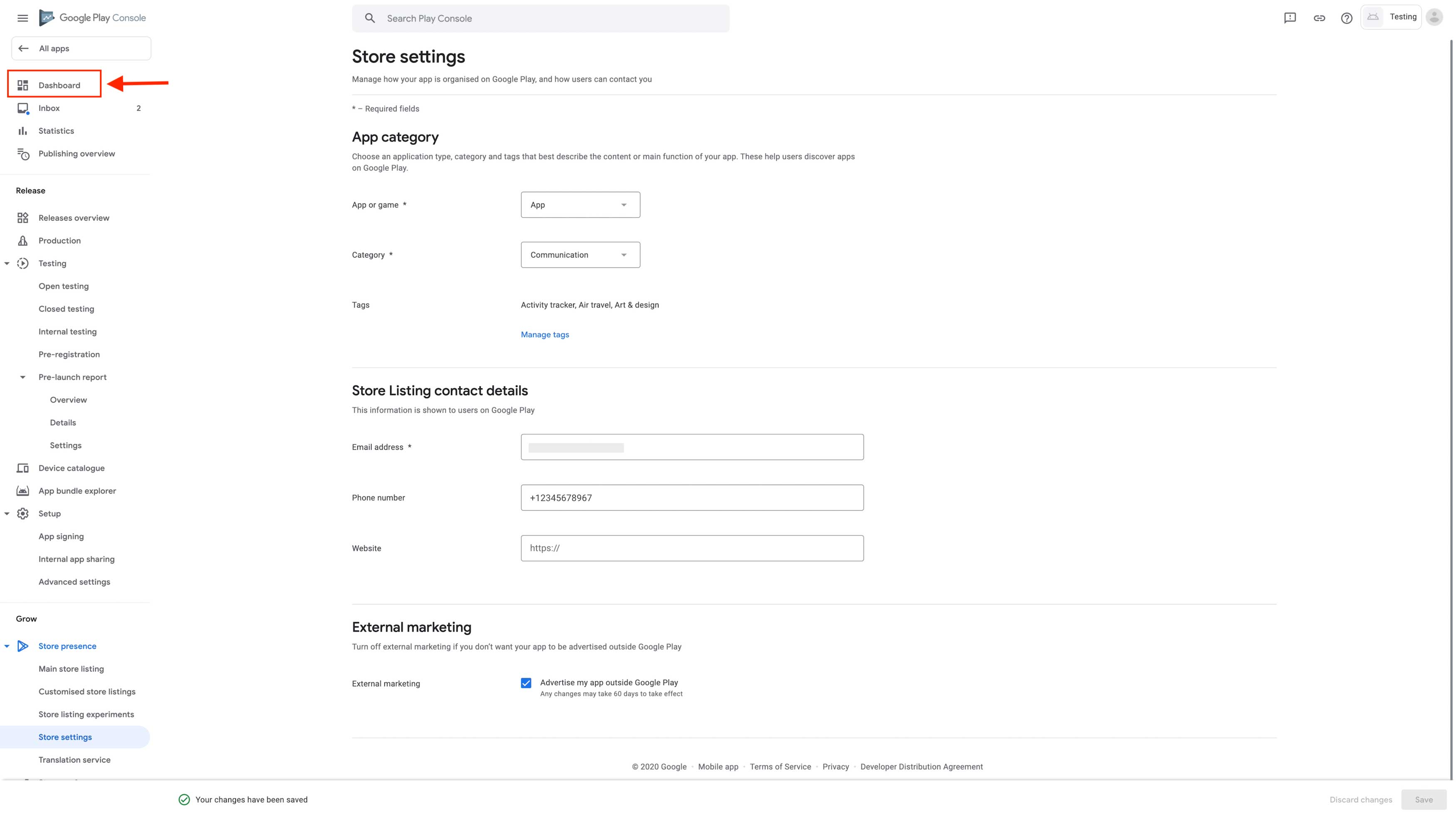1456x819 pixels.
Task: Open the help question mark icon
Action: coord(1347,18)
